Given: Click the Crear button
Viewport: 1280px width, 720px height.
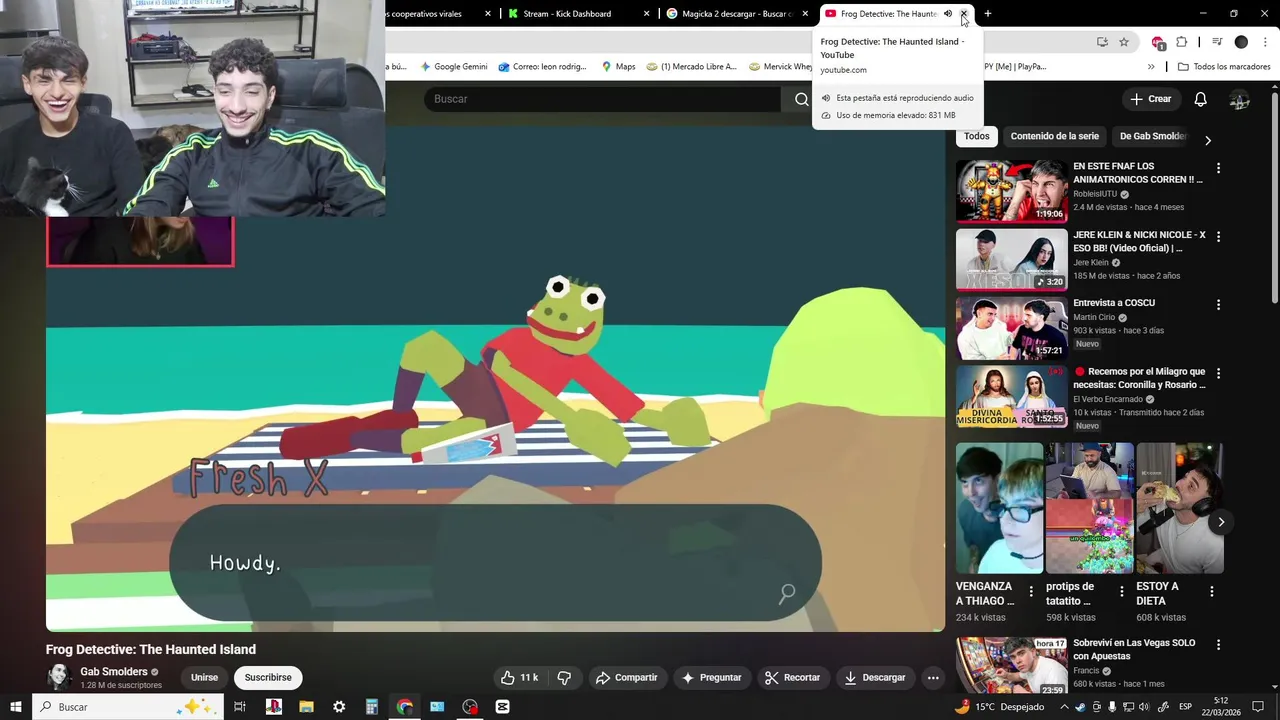Looking at the screenshot, I should pos(1150,99).
